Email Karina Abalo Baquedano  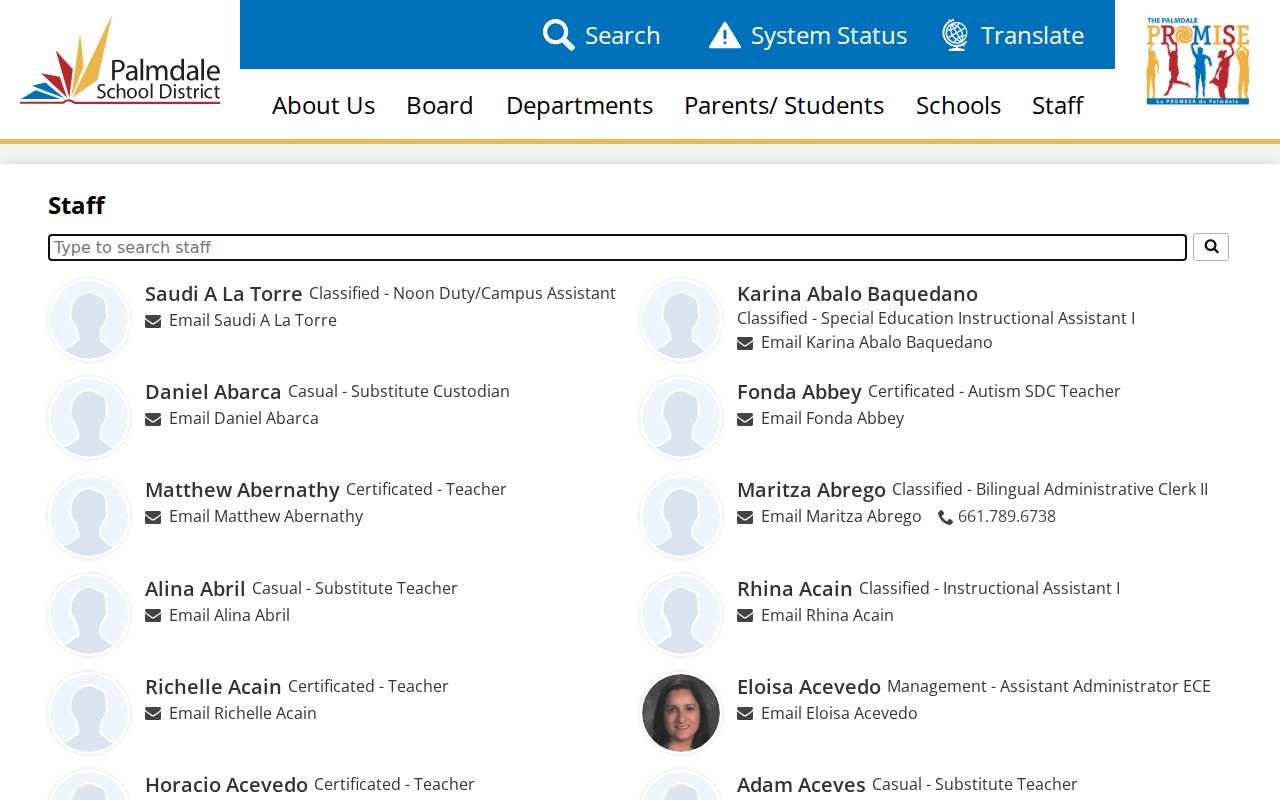tap(865, 343)
